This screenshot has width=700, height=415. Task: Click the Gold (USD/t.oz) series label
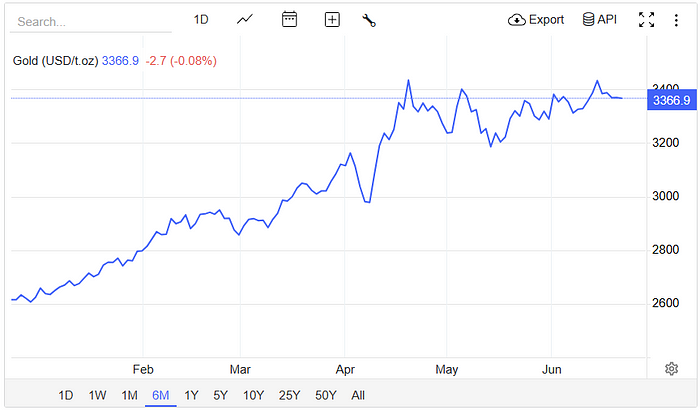[55, 61]
